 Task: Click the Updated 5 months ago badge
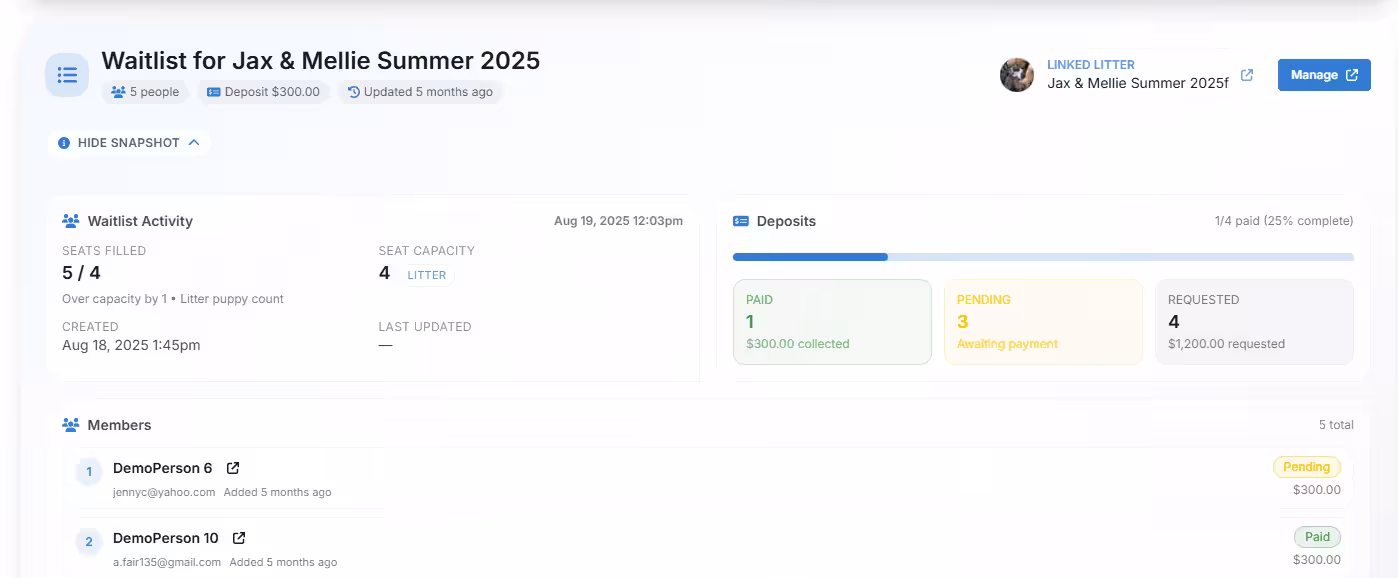(420, 92)
